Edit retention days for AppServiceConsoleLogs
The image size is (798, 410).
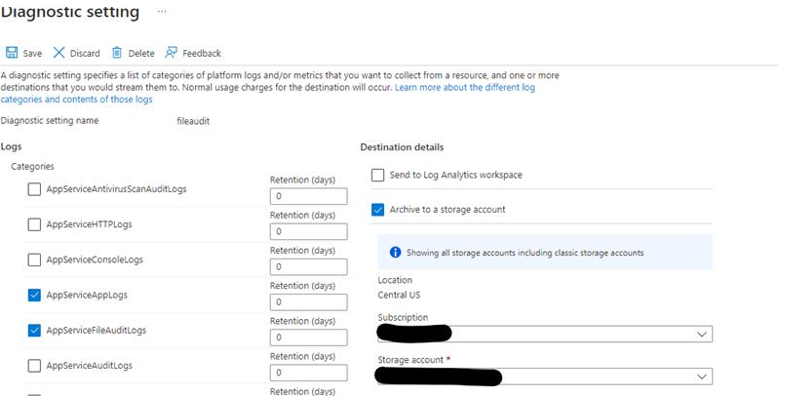(x=308, y=267)
